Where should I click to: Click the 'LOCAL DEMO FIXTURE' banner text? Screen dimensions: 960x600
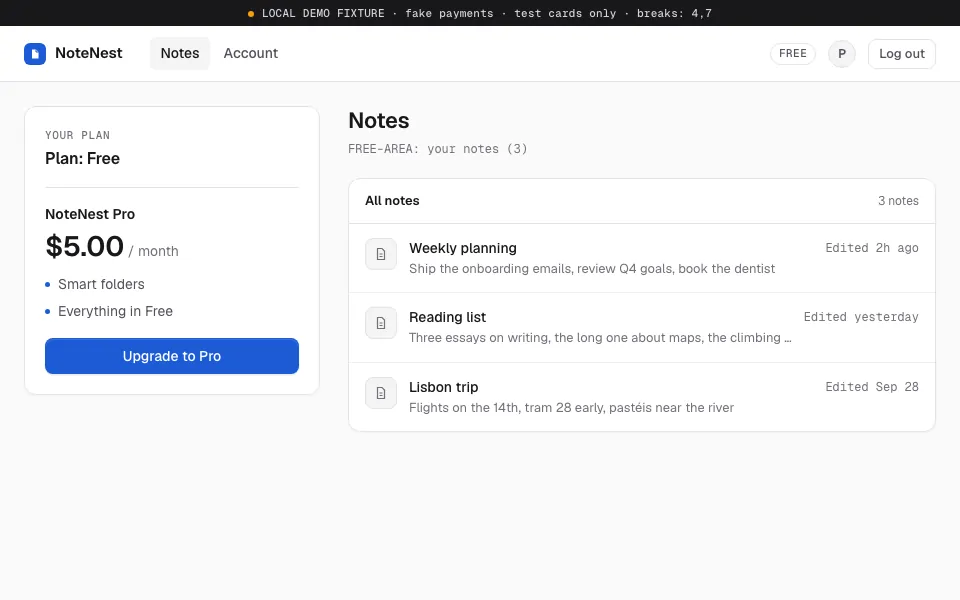[x=323, y=13]
